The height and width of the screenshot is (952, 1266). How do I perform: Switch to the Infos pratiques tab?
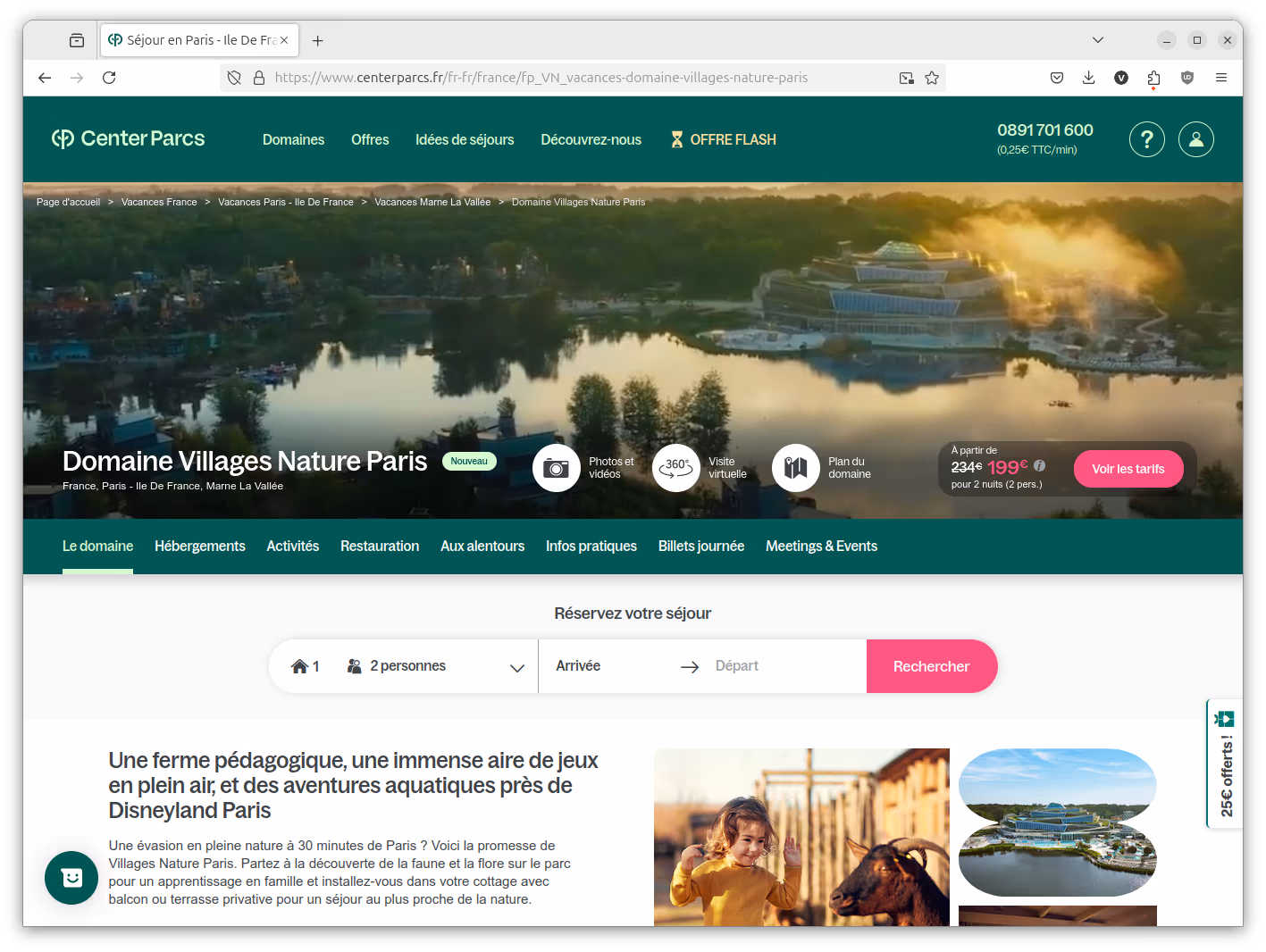coord(591,546)
